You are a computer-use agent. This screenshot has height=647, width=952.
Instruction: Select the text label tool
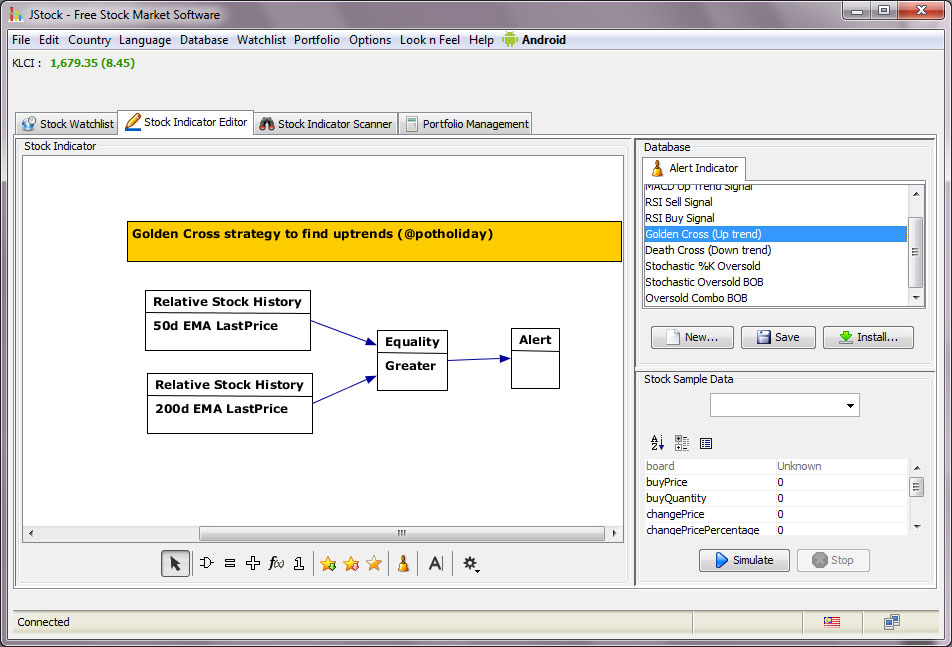435,563
